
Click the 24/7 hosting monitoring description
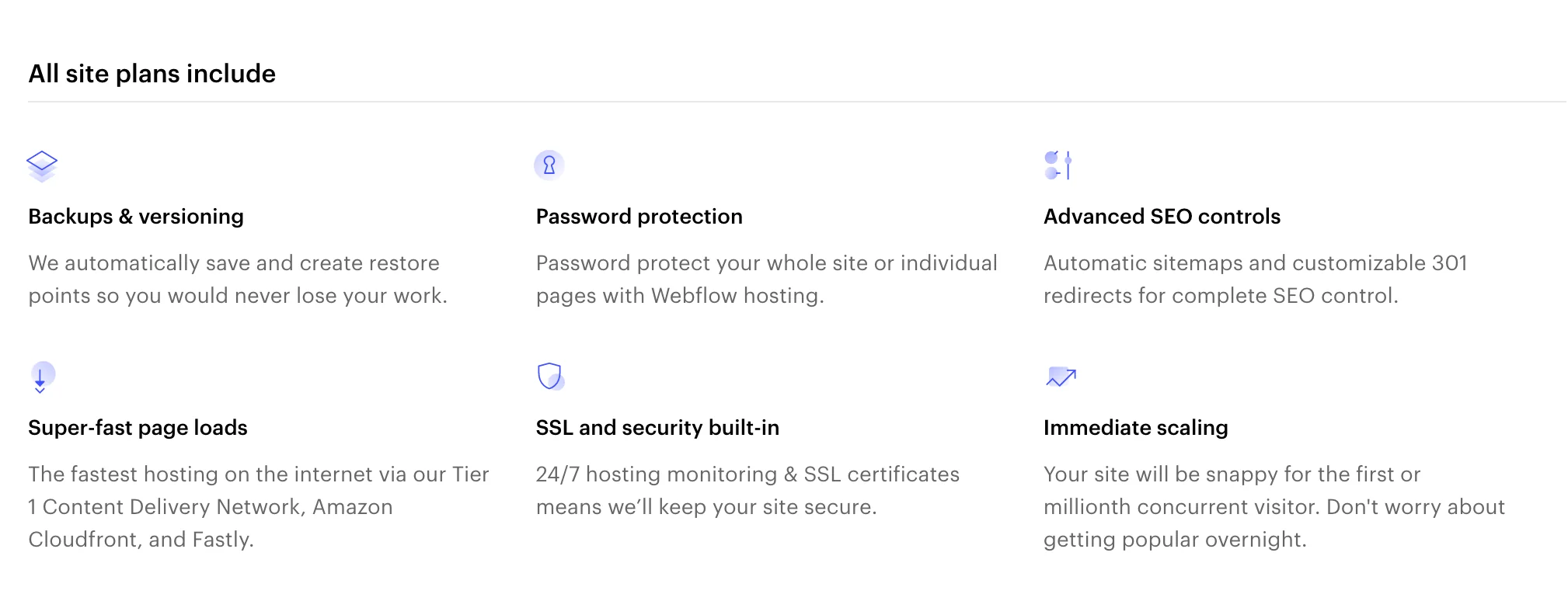click(x=747, y=490)
